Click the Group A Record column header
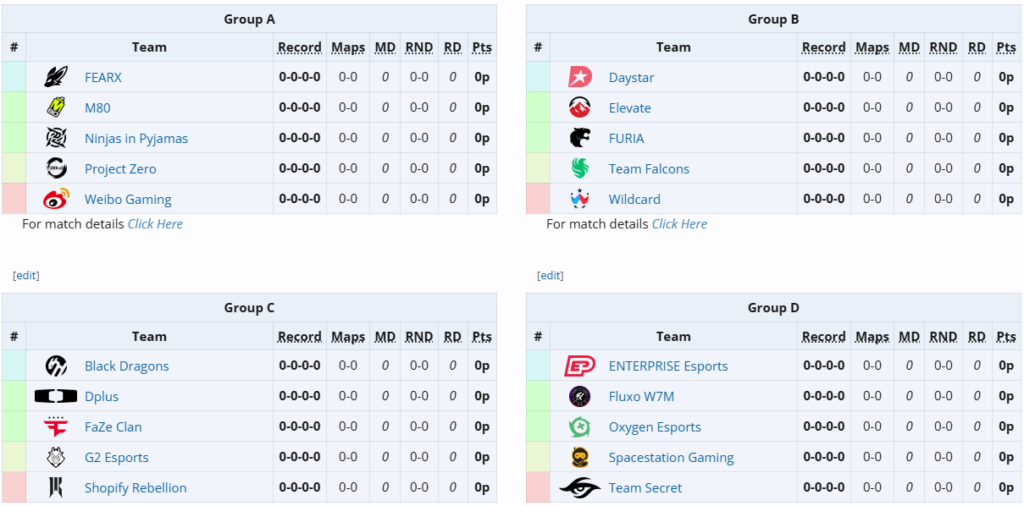Screen dimensions: 1024x506 pyautogui.click(x=299, y=47)
